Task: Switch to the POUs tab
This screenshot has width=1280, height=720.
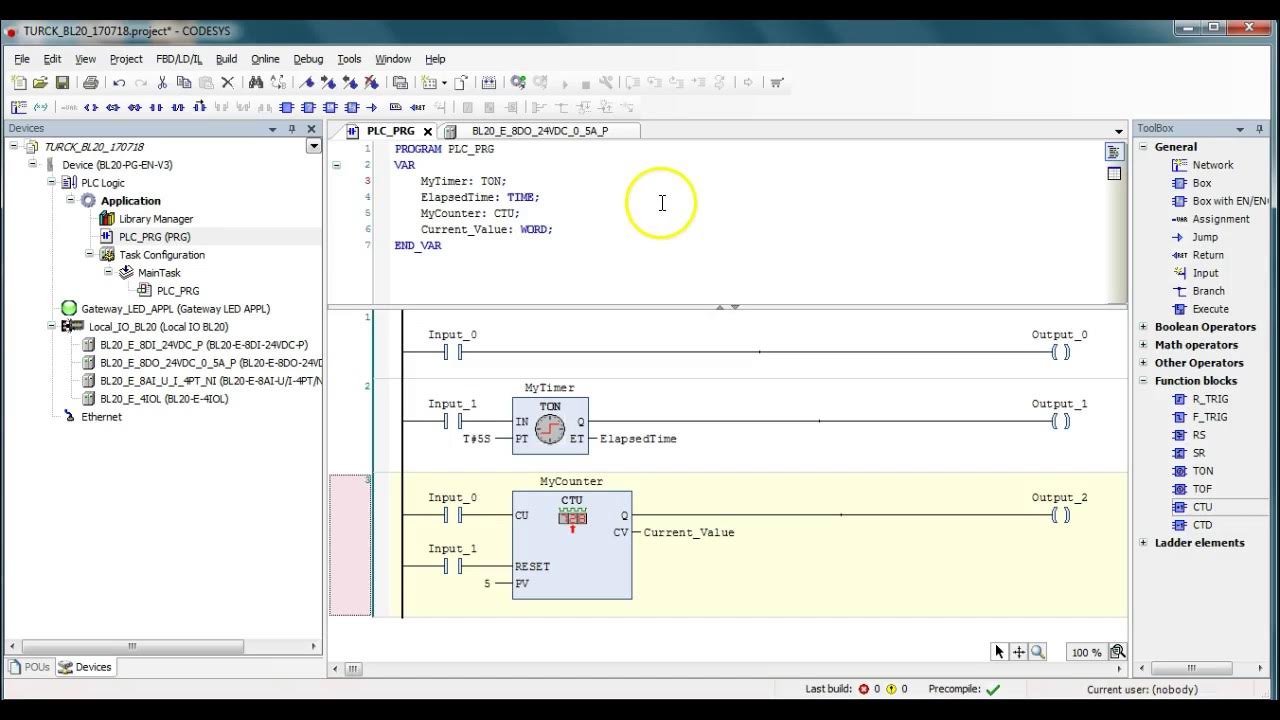Action: [x=29, y=667]
